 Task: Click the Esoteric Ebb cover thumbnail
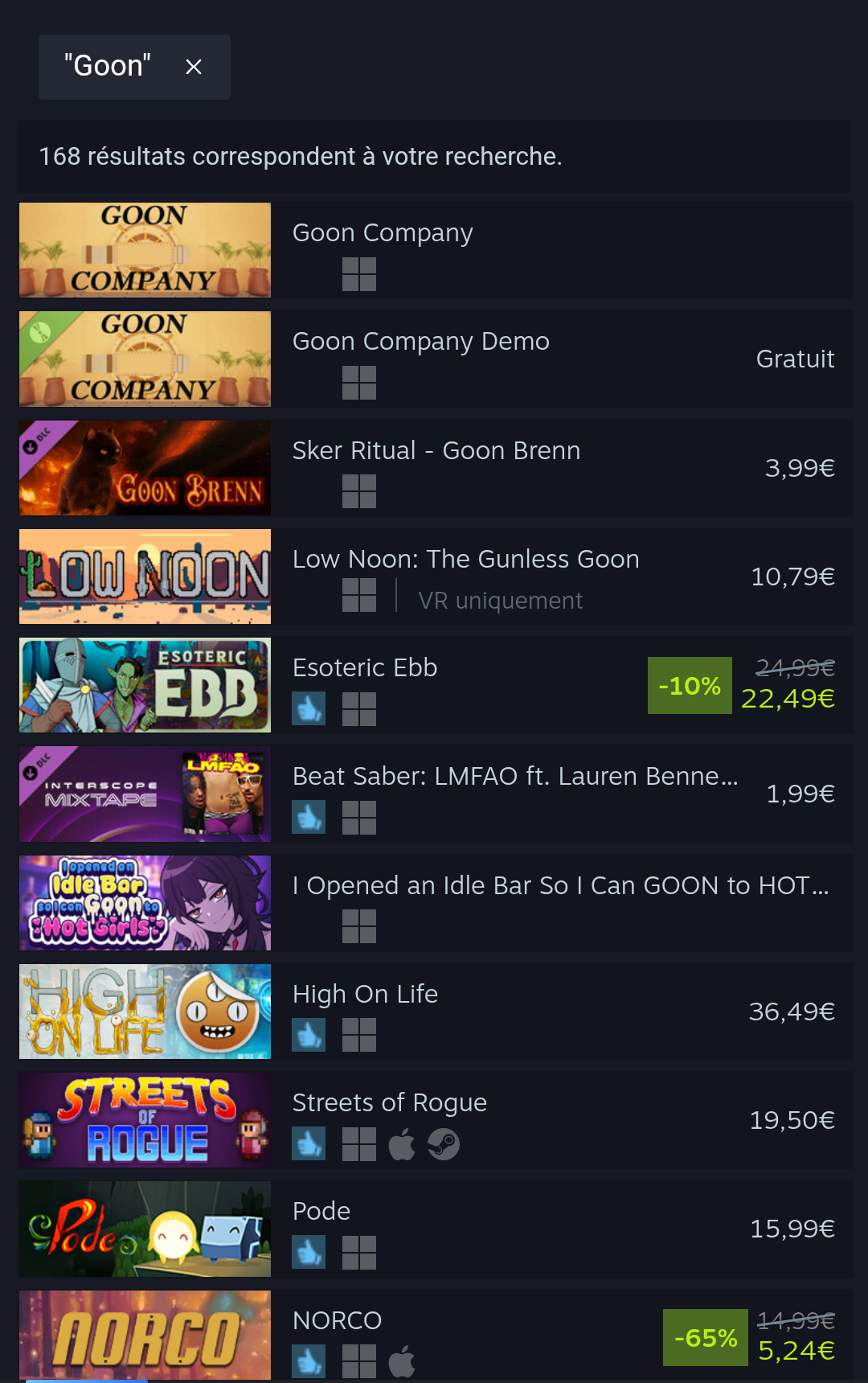click(x=145, y=685)
